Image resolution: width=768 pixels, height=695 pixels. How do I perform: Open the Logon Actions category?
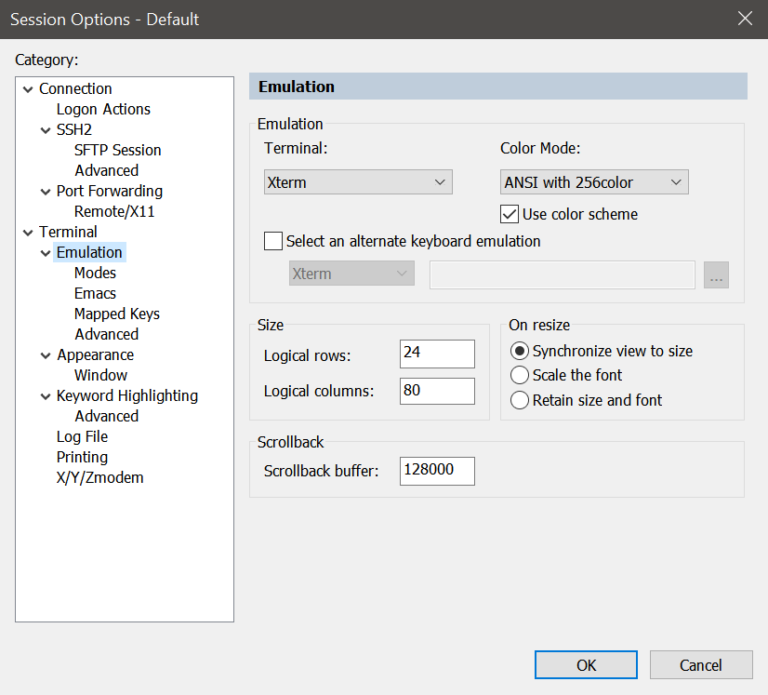103,109
